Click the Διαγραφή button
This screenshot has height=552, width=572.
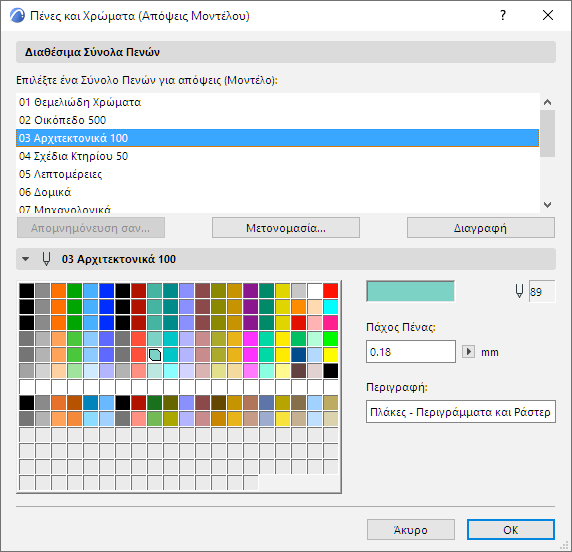(480, 228)
